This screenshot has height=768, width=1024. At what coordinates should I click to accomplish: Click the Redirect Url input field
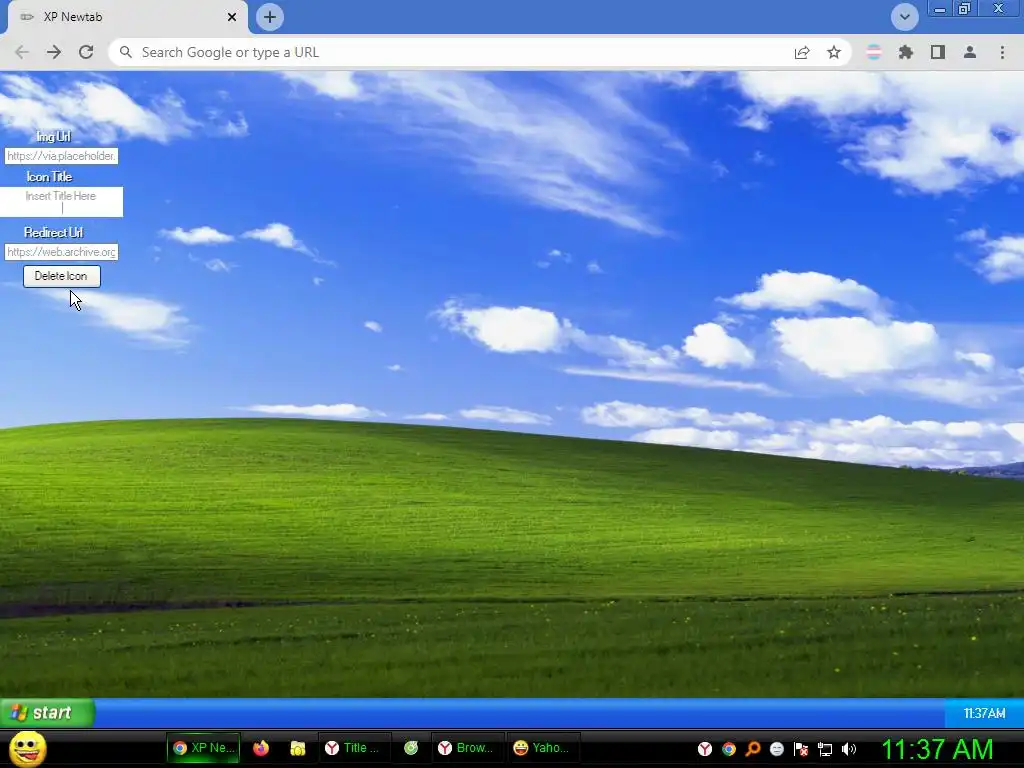point(61,252)
